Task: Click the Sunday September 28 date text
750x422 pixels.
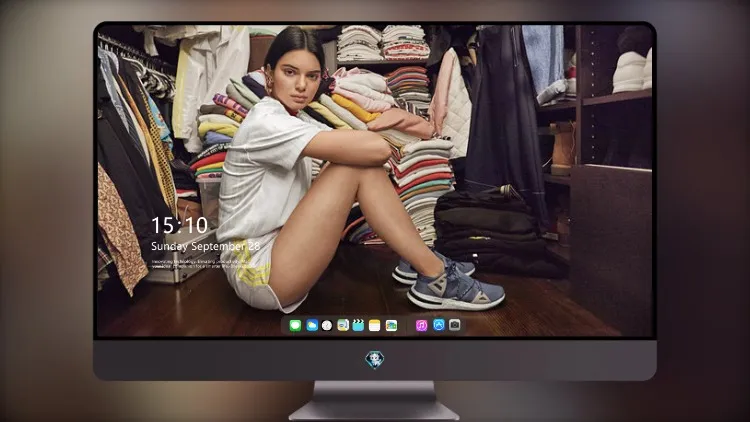Action: coord(205,246)
